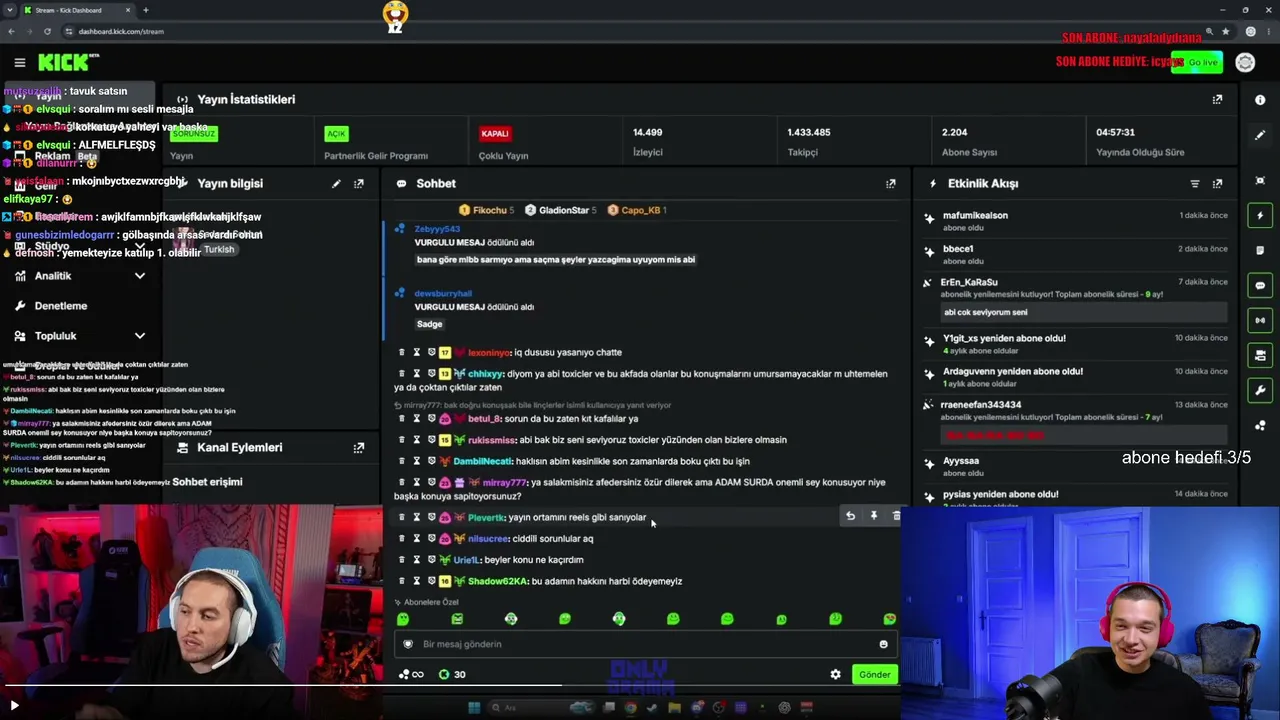
Task: Click username mirray777 in chat
Action: [504, 483]
